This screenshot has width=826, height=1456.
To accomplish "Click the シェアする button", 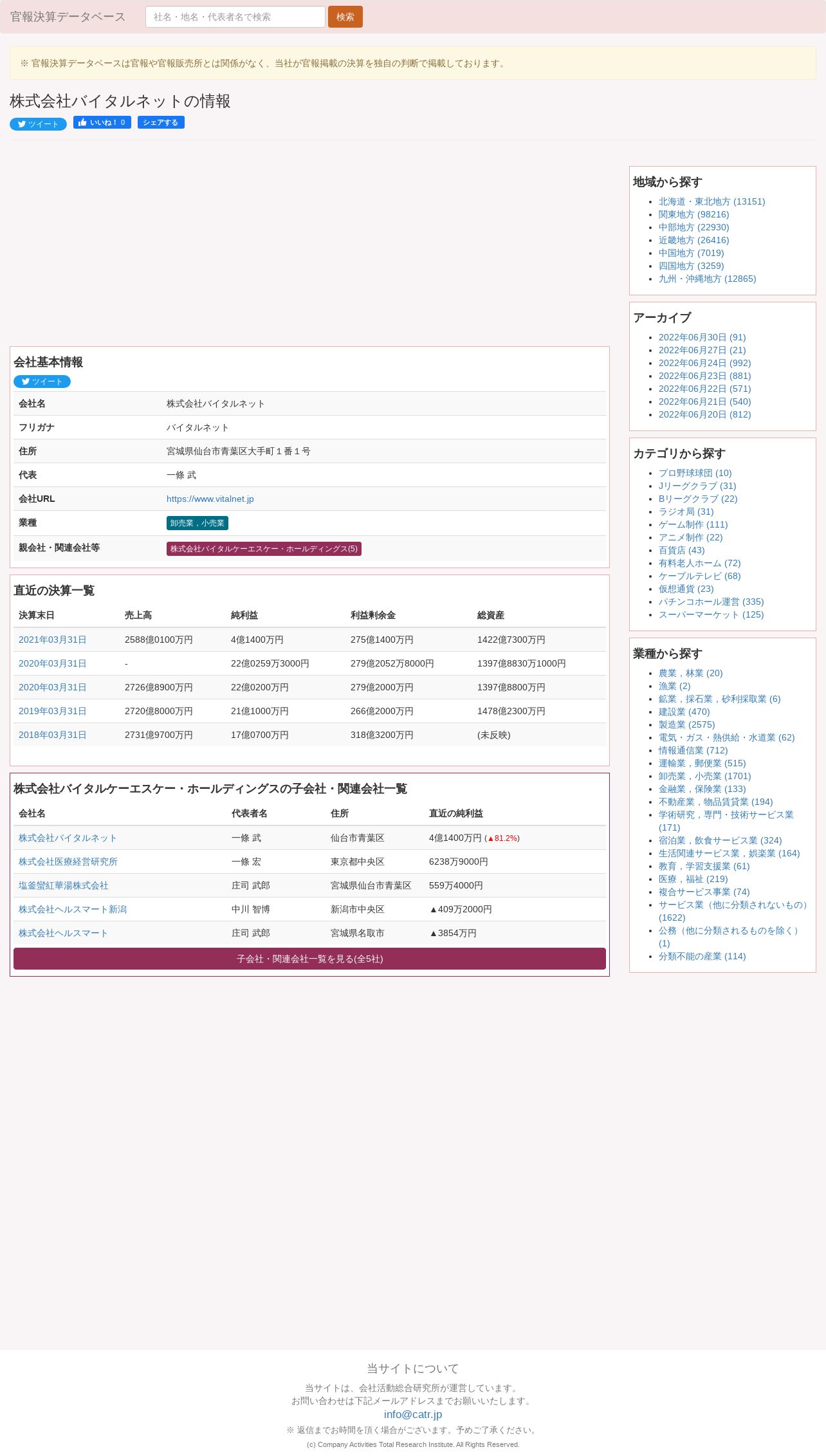I will coord(161,122).
